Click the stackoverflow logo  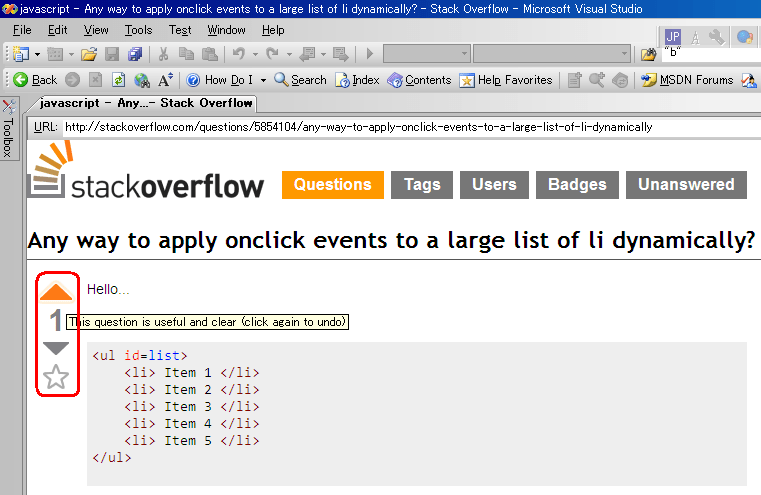(147, 170)
